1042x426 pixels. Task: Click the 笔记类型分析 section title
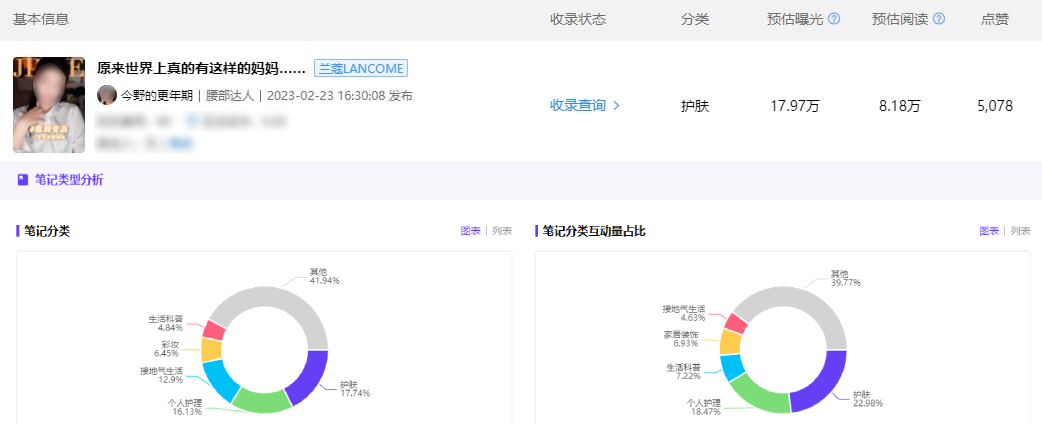69,179
